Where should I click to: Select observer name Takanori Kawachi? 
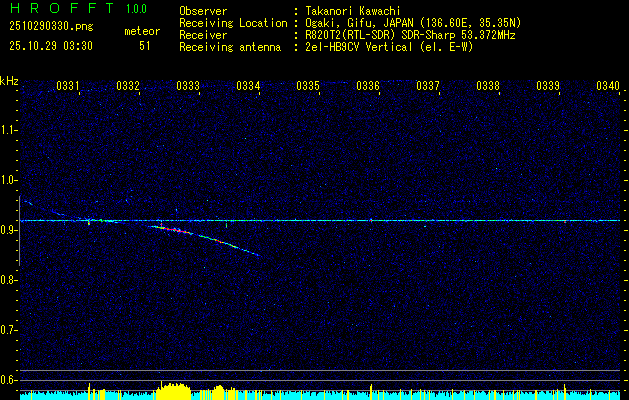coord(353,11)
